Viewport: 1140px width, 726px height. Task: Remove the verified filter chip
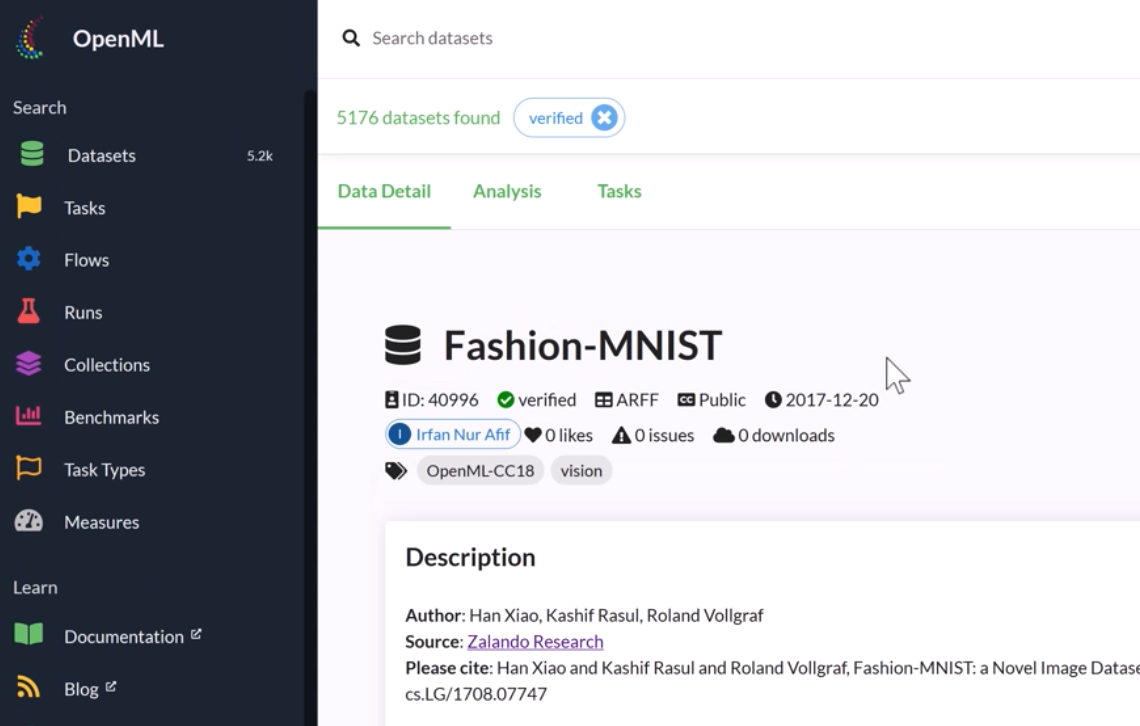604,118
